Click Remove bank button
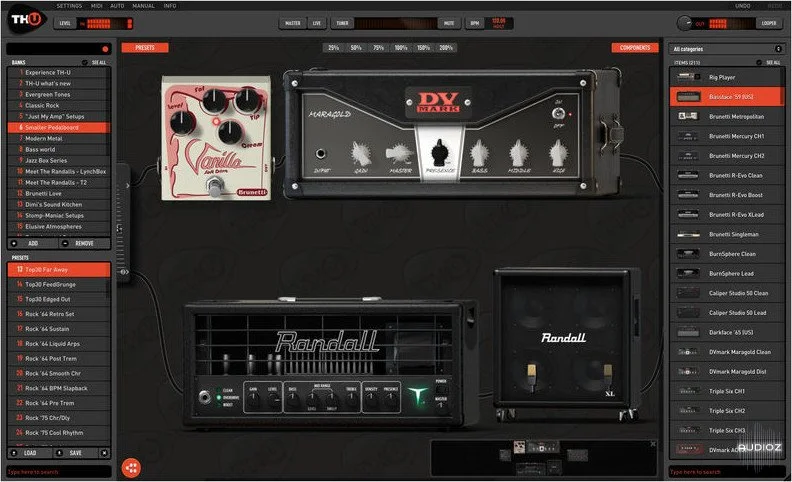This screenshot has width=792, height=482. coord(84,244)
